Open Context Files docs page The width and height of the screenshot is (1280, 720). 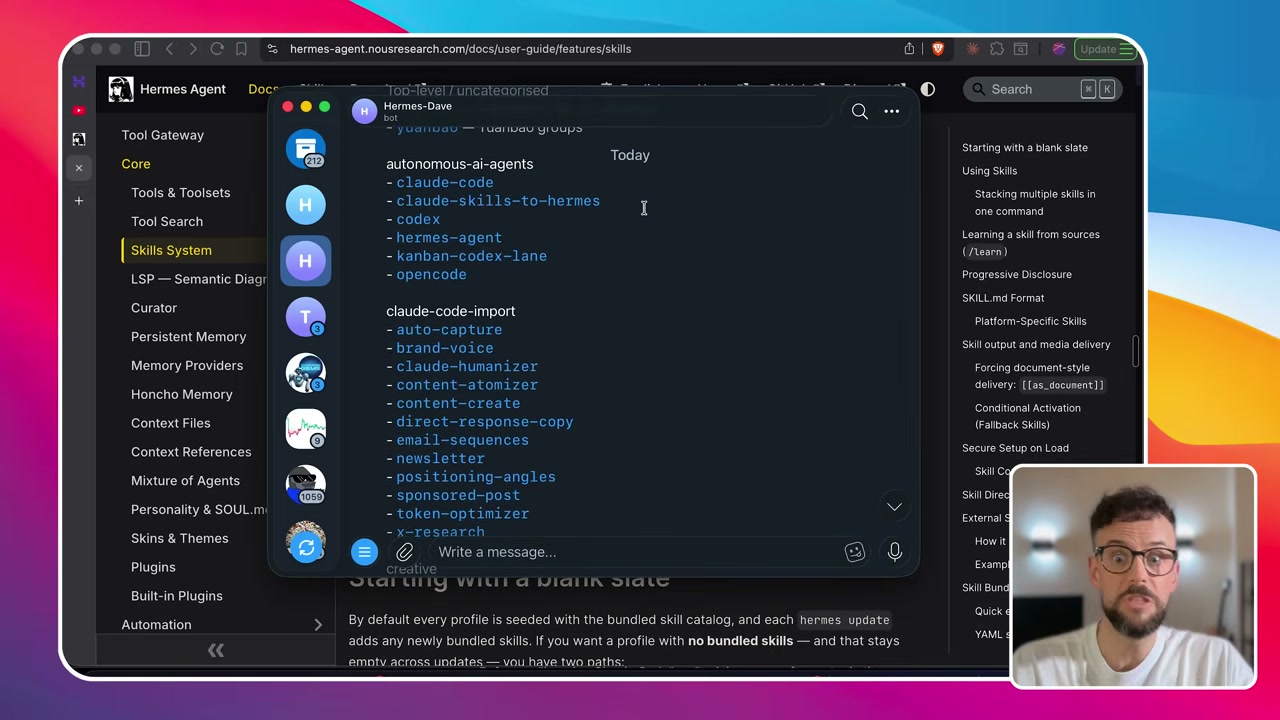click(171, 423)
